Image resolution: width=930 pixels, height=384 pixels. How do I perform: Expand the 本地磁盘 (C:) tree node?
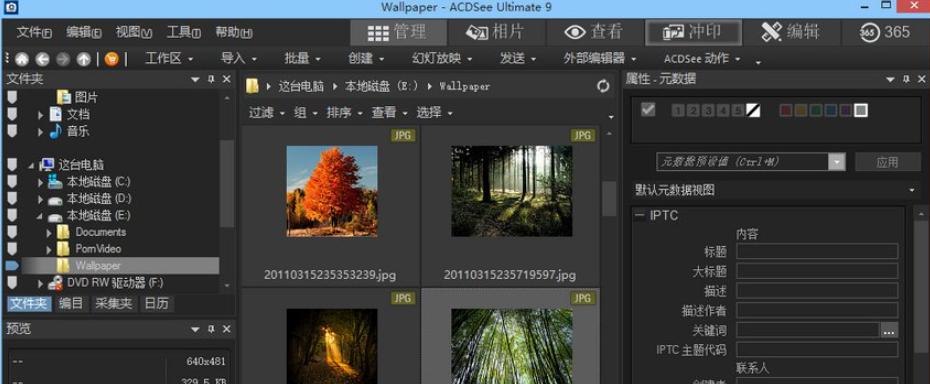pyautogui.click(x=40, y=182)
